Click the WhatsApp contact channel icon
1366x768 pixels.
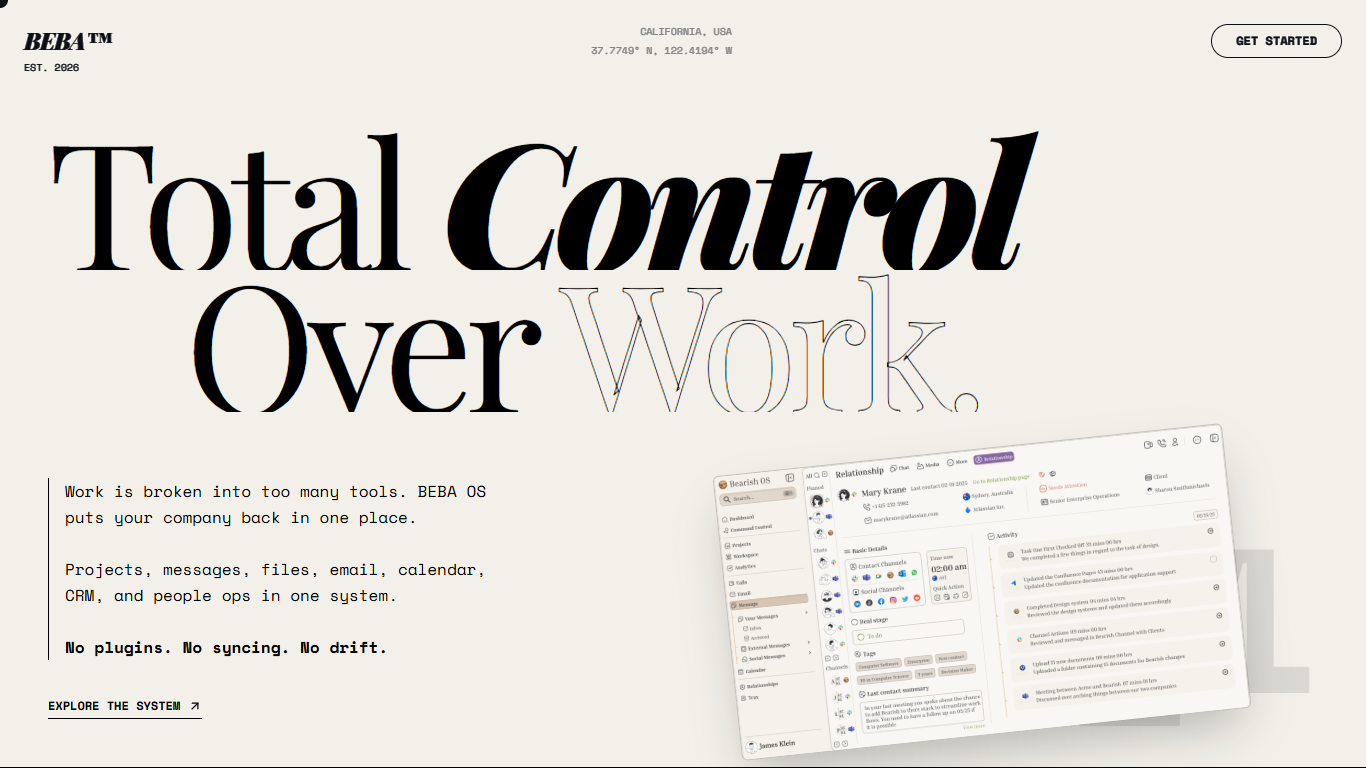tap(914, 572)
